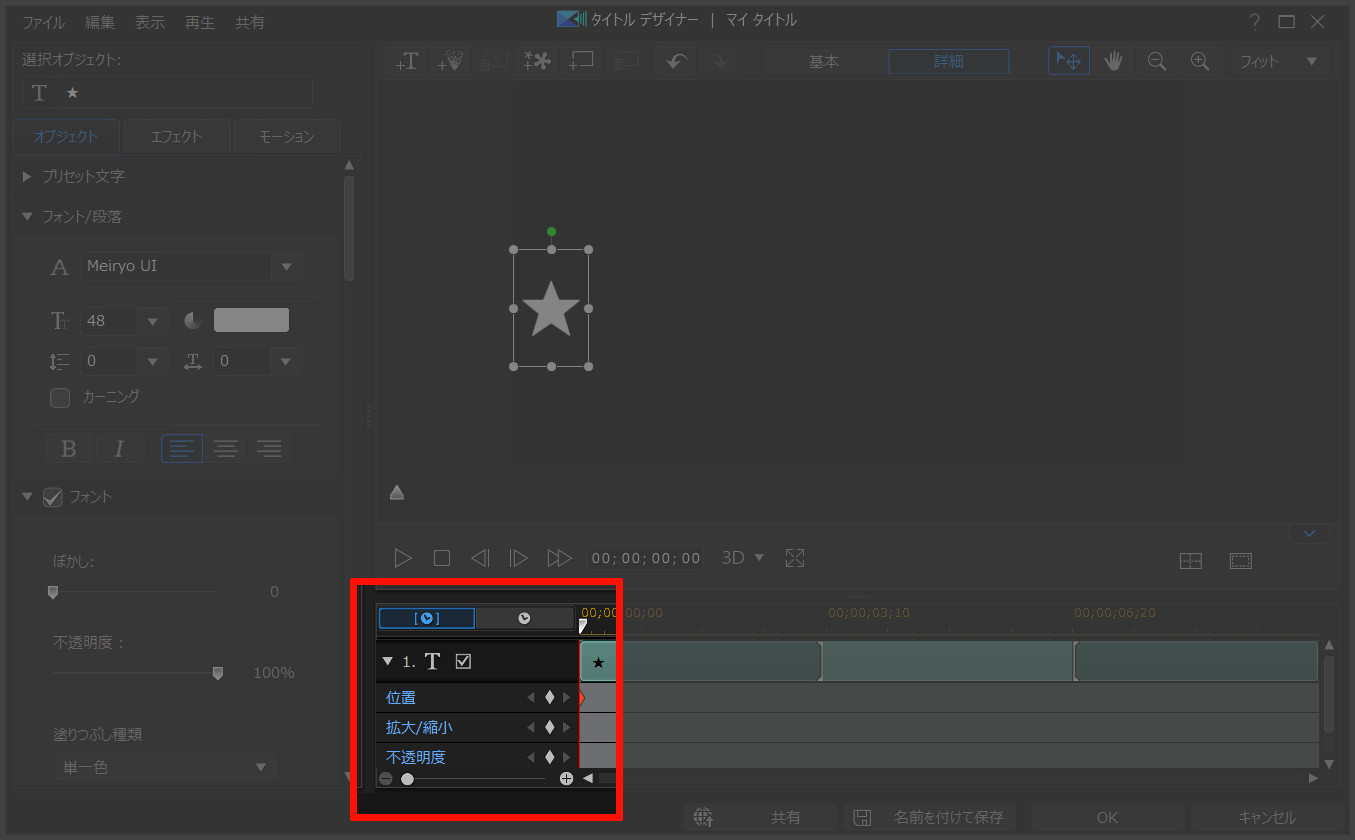Open the 表示 menu

point(150,22)
